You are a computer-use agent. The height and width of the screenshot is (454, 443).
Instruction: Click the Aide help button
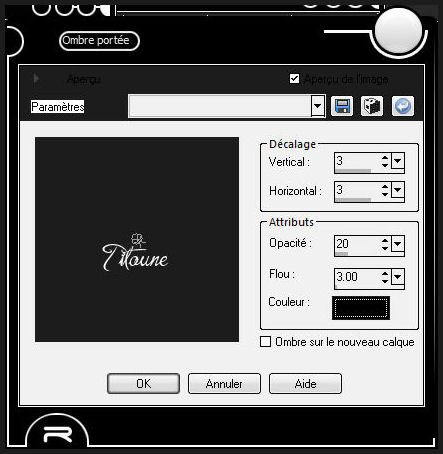click(x=305, y=384)
